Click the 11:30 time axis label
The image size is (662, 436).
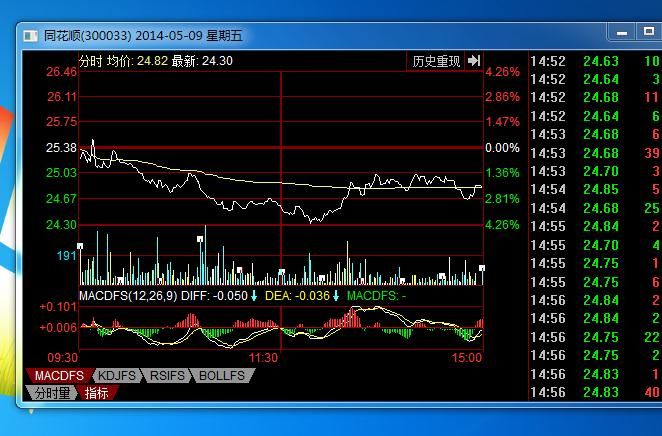pos(263,358)
